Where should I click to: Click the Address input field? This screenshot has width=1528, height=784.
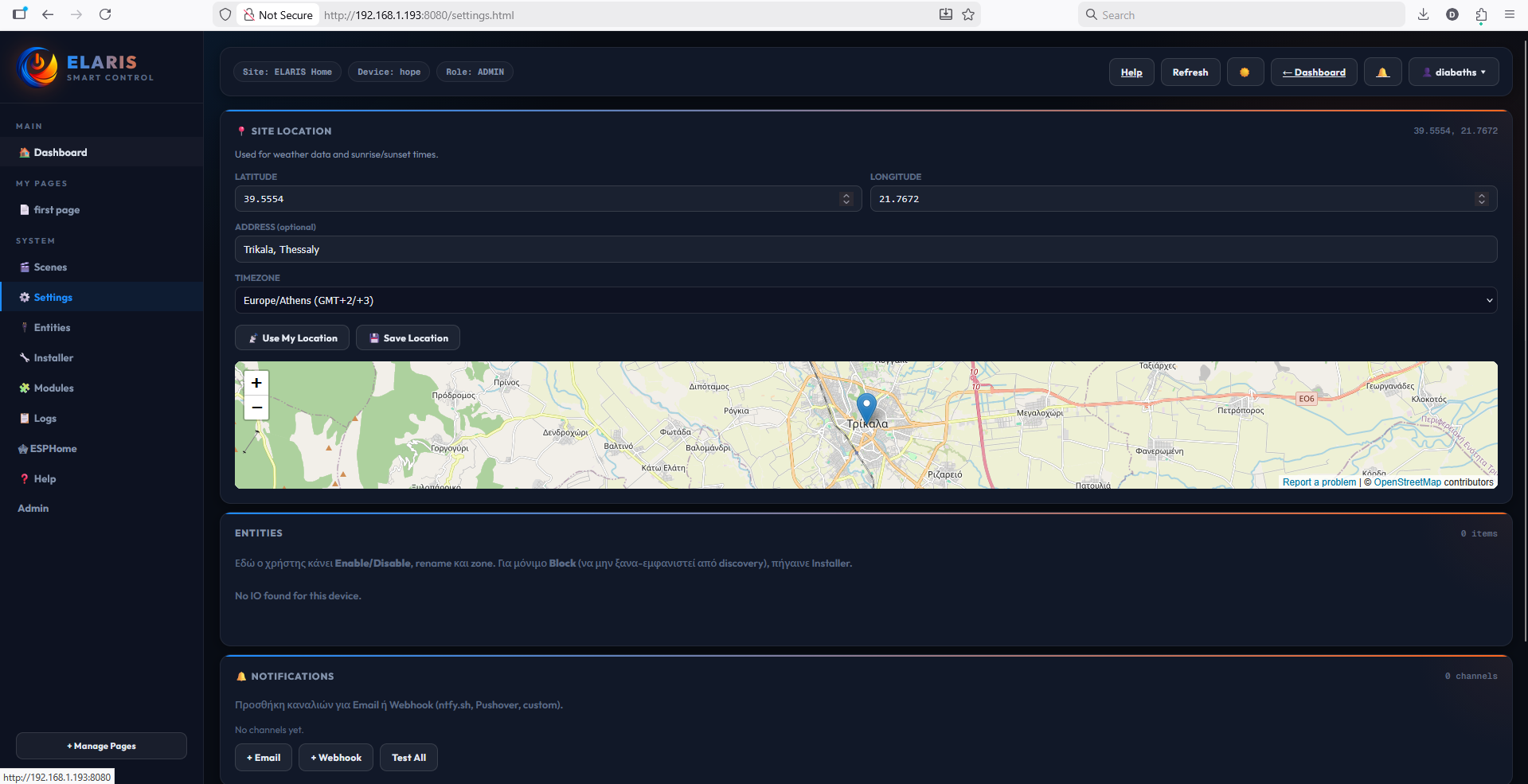click(x=866, y=250)
